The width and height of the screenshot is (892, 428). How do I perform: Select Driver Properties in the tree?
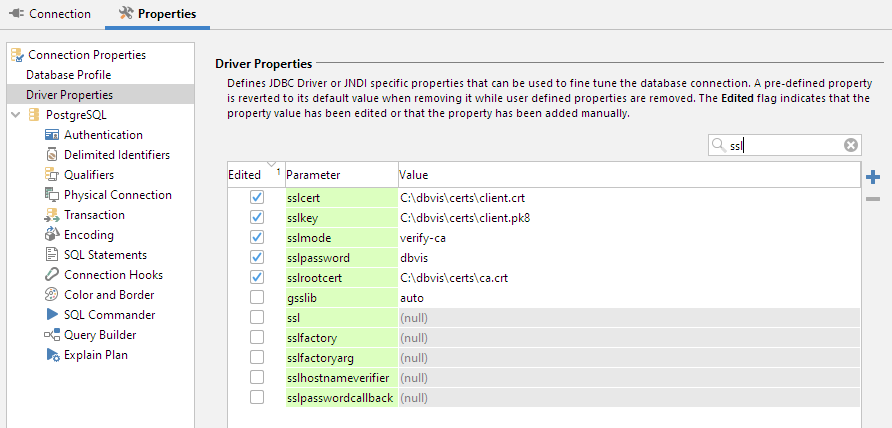coord(69,95)
